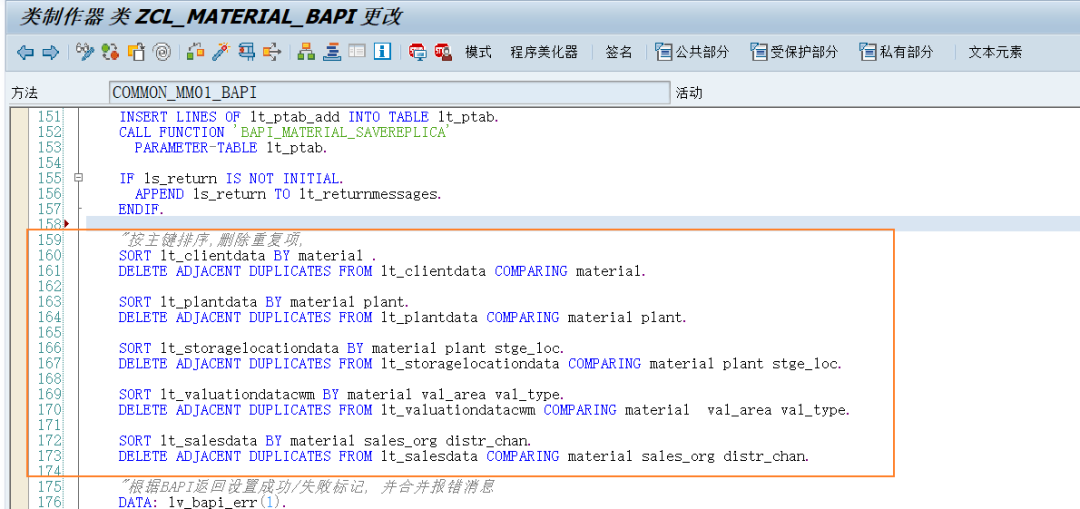Click the 文本元素 text elements button
Viewport: 1080px width, 509px height.
(x=995, y=52)
